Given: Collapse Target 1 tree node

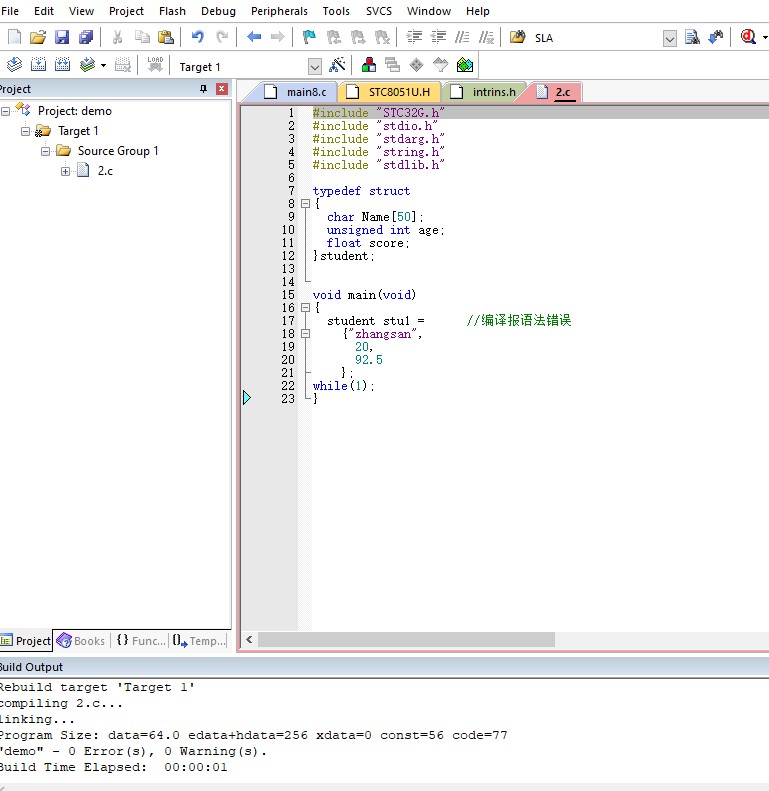Looking at the screenshot, I should coord(25,131).
